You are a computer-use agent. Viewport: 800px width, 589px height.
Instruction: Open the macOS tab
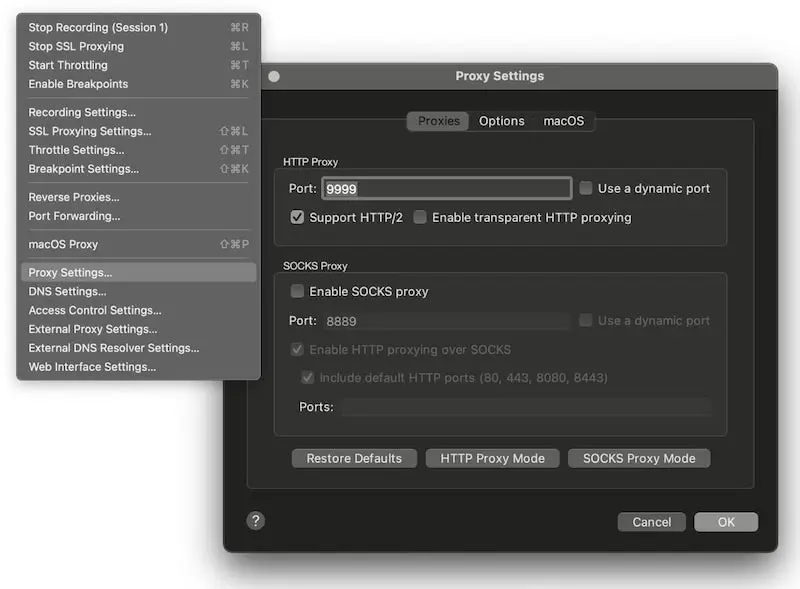click(564, 121)
